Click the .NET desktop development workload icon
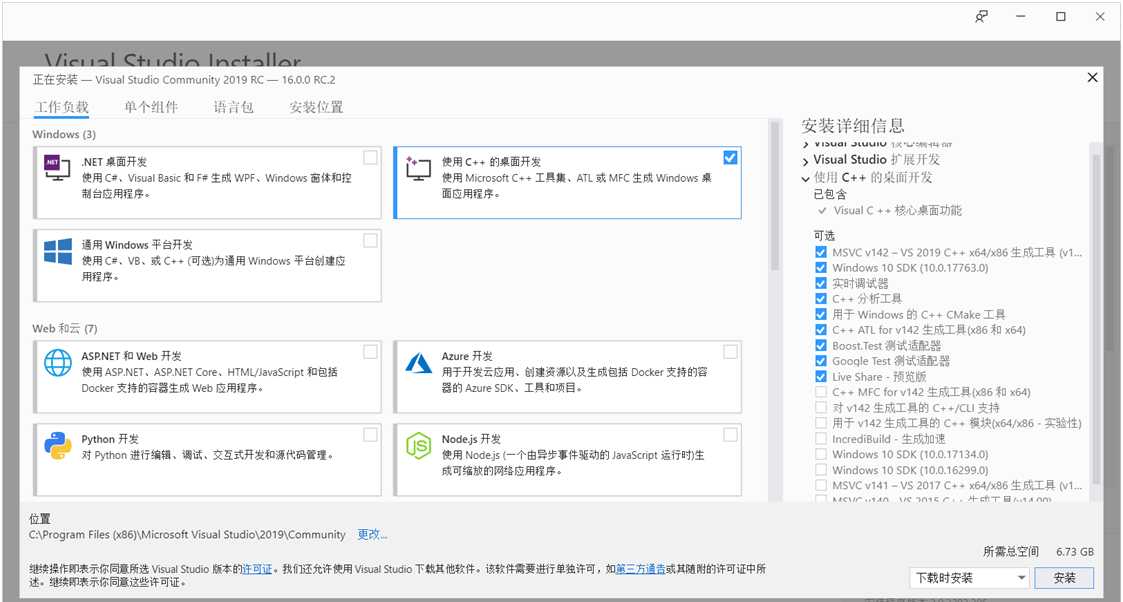The image size is (1123, 602). [57, 168]
